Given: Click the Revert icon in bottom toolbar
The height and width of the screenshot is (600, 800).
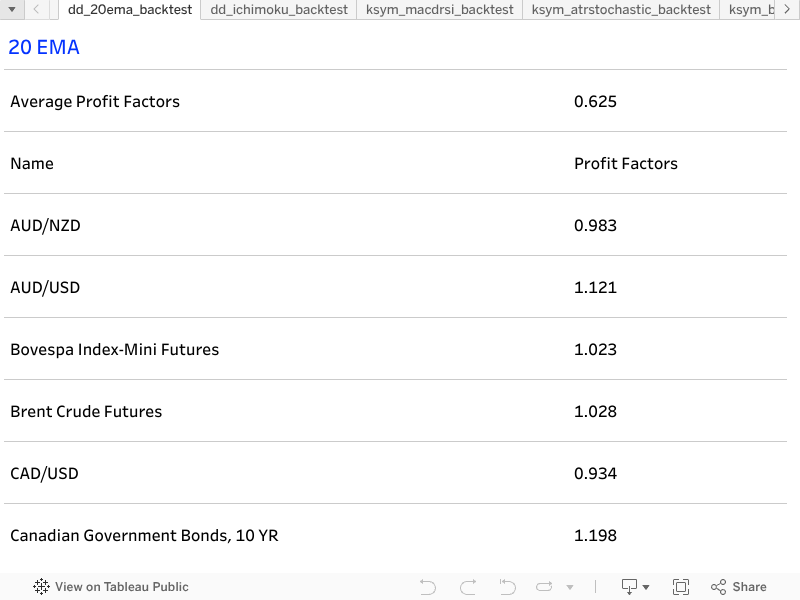Looking at the screenshot, I should tap(507, 587).
